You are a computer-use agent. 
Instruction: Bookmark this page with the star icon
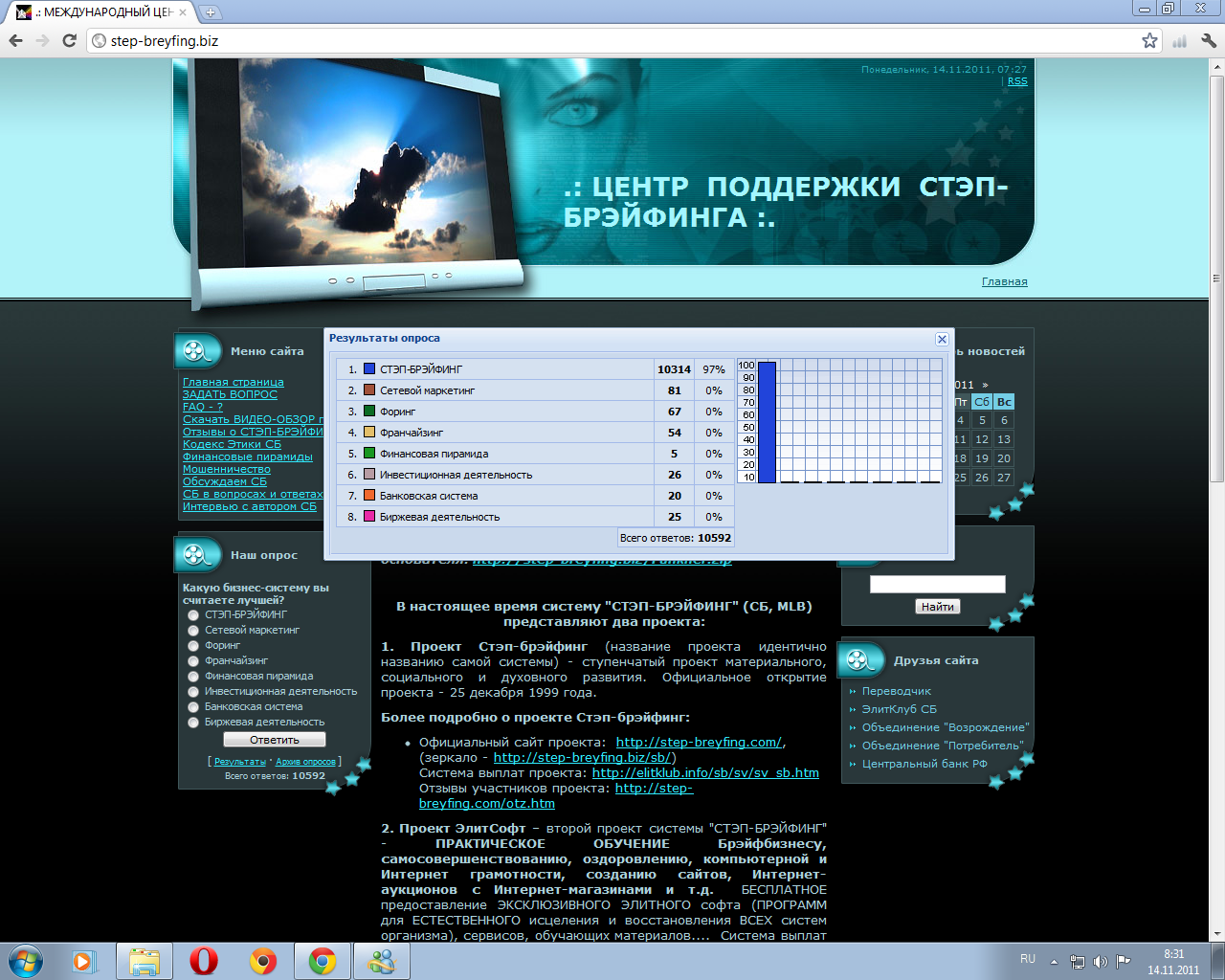click(1149, 40)
